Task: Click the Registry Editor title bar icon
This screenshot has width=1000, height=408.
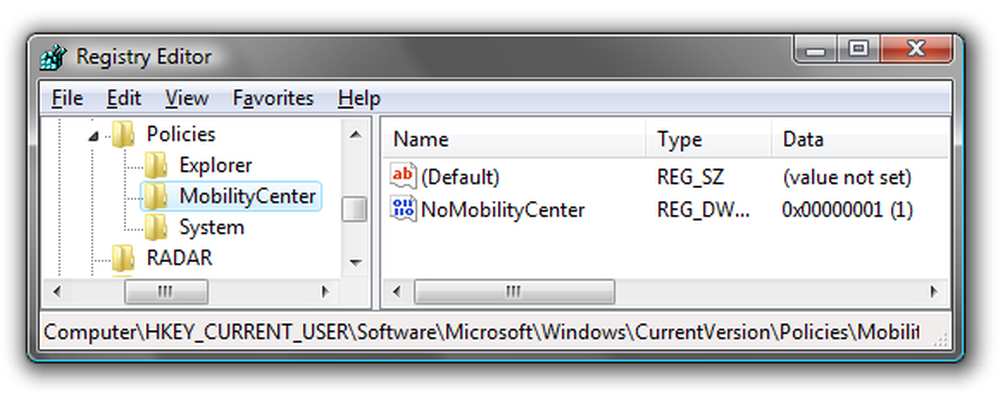Action: (x=54, y=58)
